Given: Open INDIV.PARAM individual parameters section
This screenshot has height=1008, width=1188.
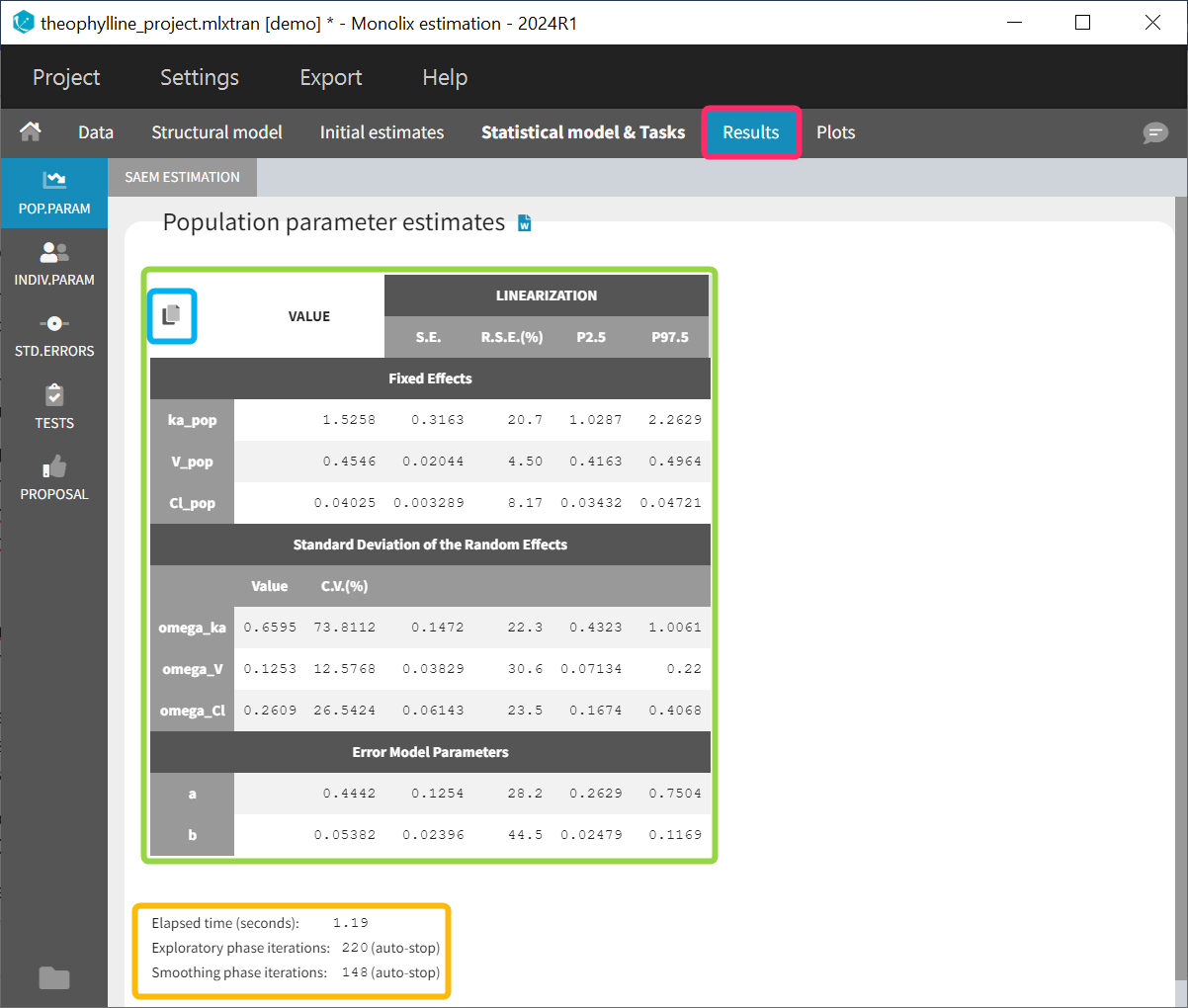Looking at the screenshot, I should [x=54, y=264].
